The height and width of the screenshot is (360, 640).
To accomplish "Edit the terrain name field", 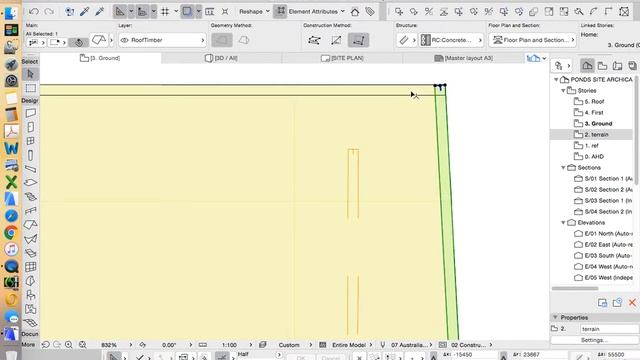I will click(x=609, y=329).
